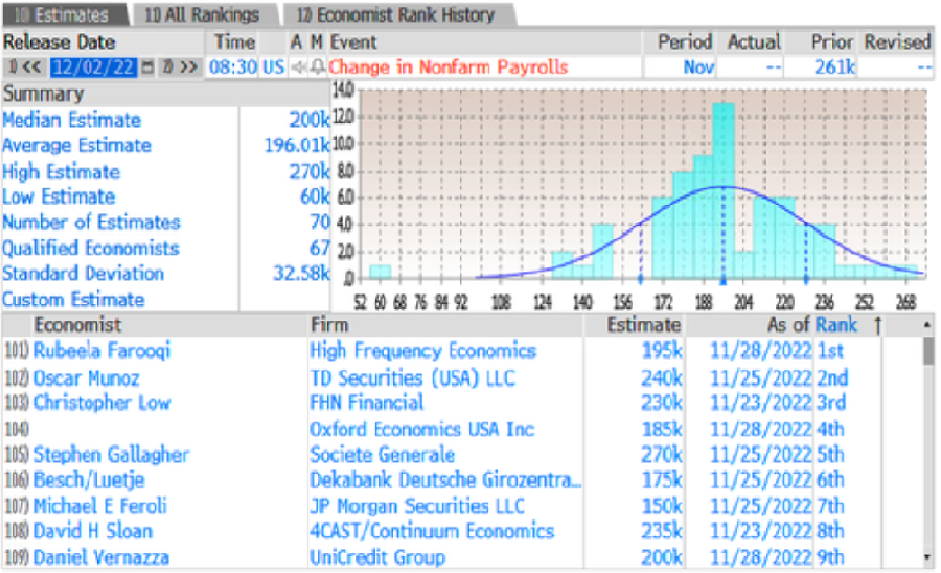Sort by the Estimate column header

pyautogui.click(x=644, y=325)
